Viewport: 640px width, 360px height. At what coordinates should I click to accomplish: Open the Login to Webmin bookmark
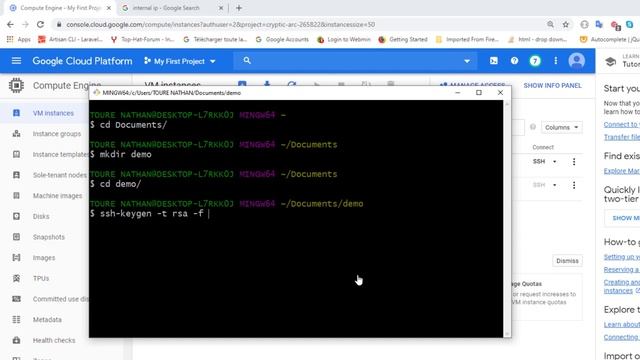pyautogui.click(x=344, y=39)
